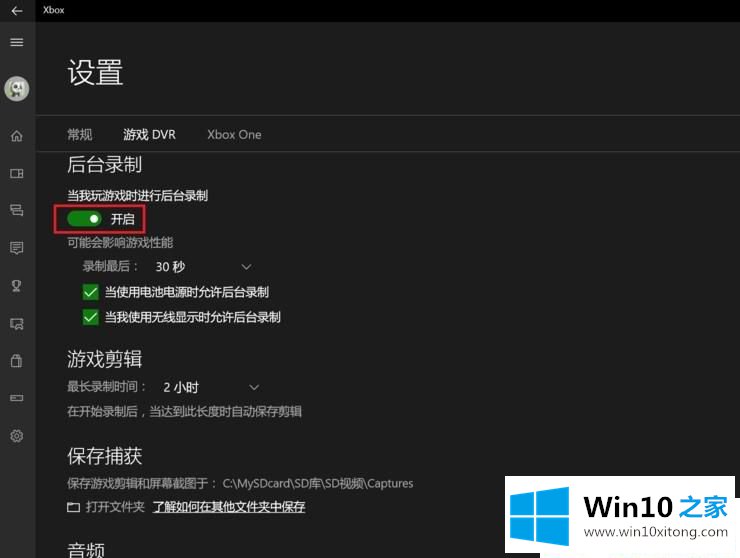Image resolution: width=740 pixels, height=558 pixels.
Task: Open Settings gear icon in sidebar
Action: [x=17, y=436]
